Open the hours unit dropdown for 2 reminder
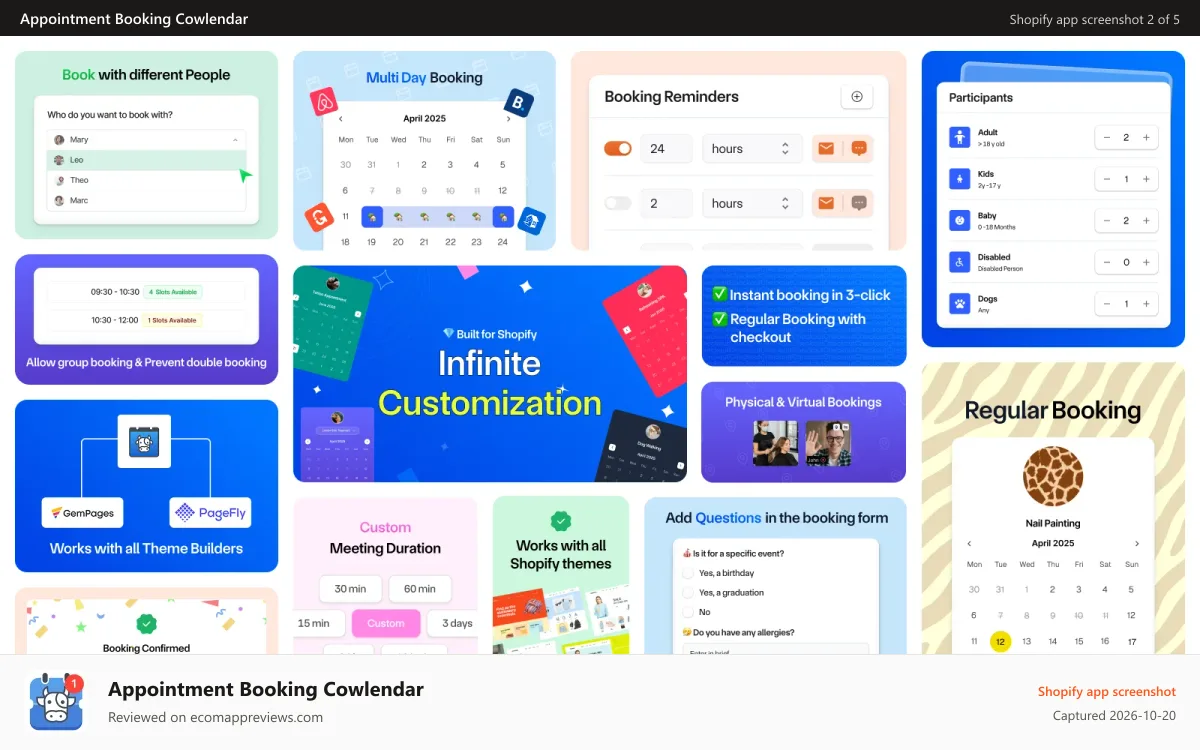 click(x=752, y=203)
